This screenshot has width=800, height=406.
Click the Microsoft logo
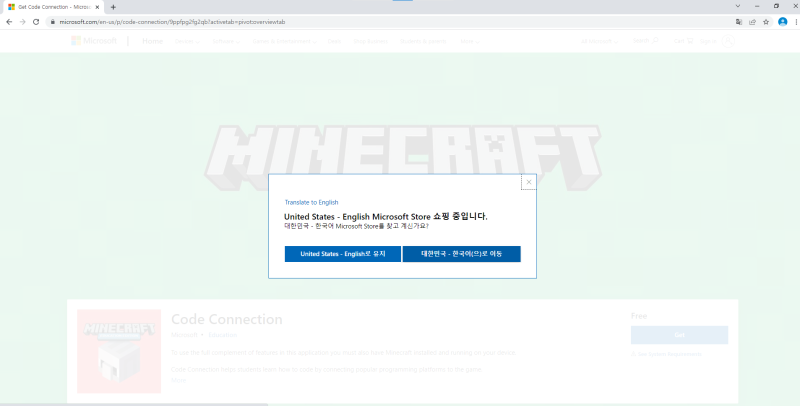(x=94, y=41)
